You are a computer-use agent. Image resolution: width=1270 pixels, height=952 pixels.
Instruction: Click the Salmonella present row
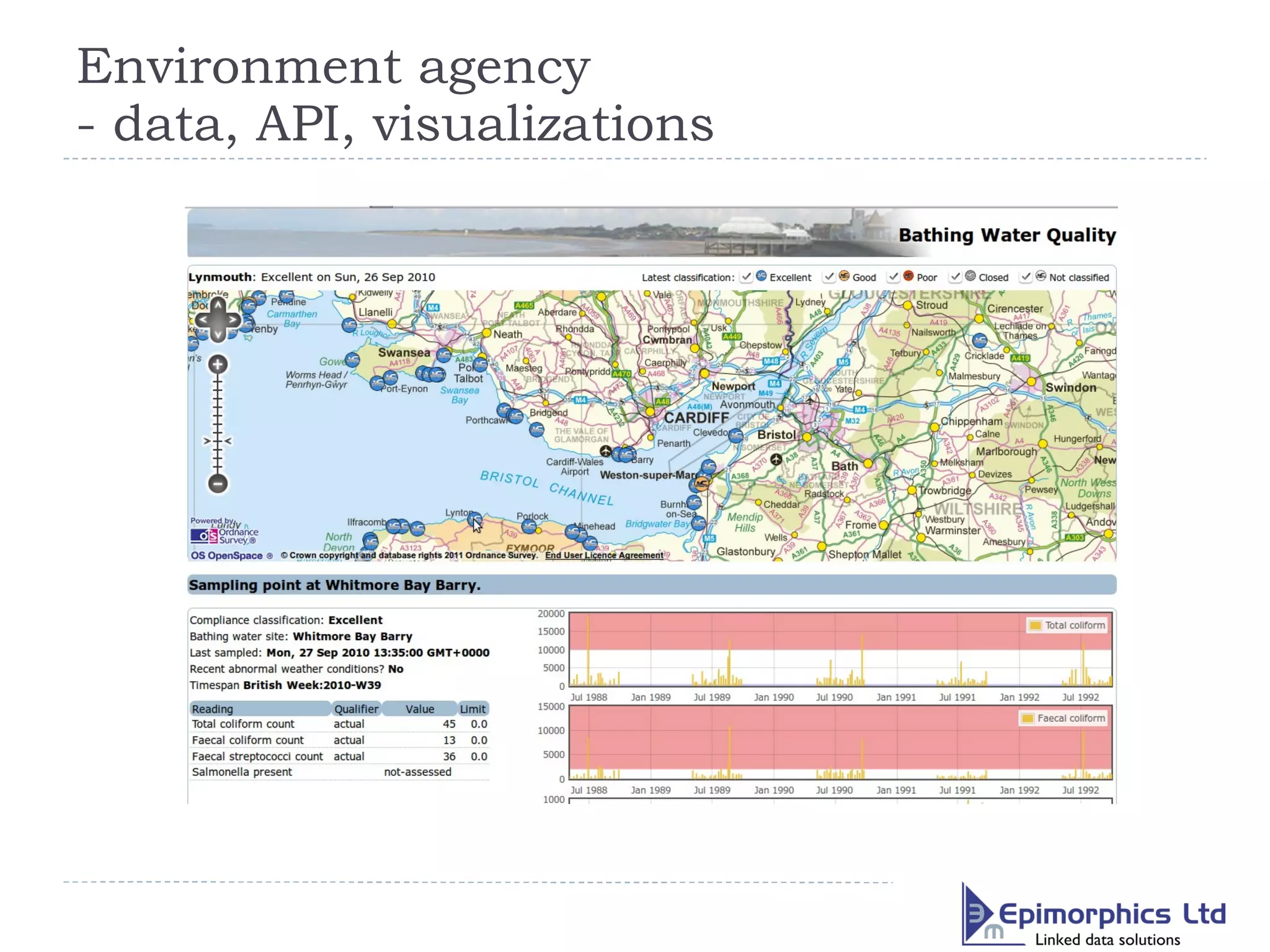coord(339,772)
